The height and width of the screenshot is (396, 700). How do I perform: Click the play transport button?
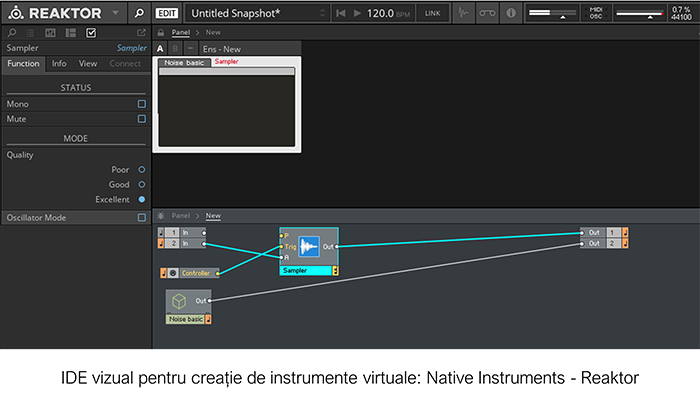[357, 13]
